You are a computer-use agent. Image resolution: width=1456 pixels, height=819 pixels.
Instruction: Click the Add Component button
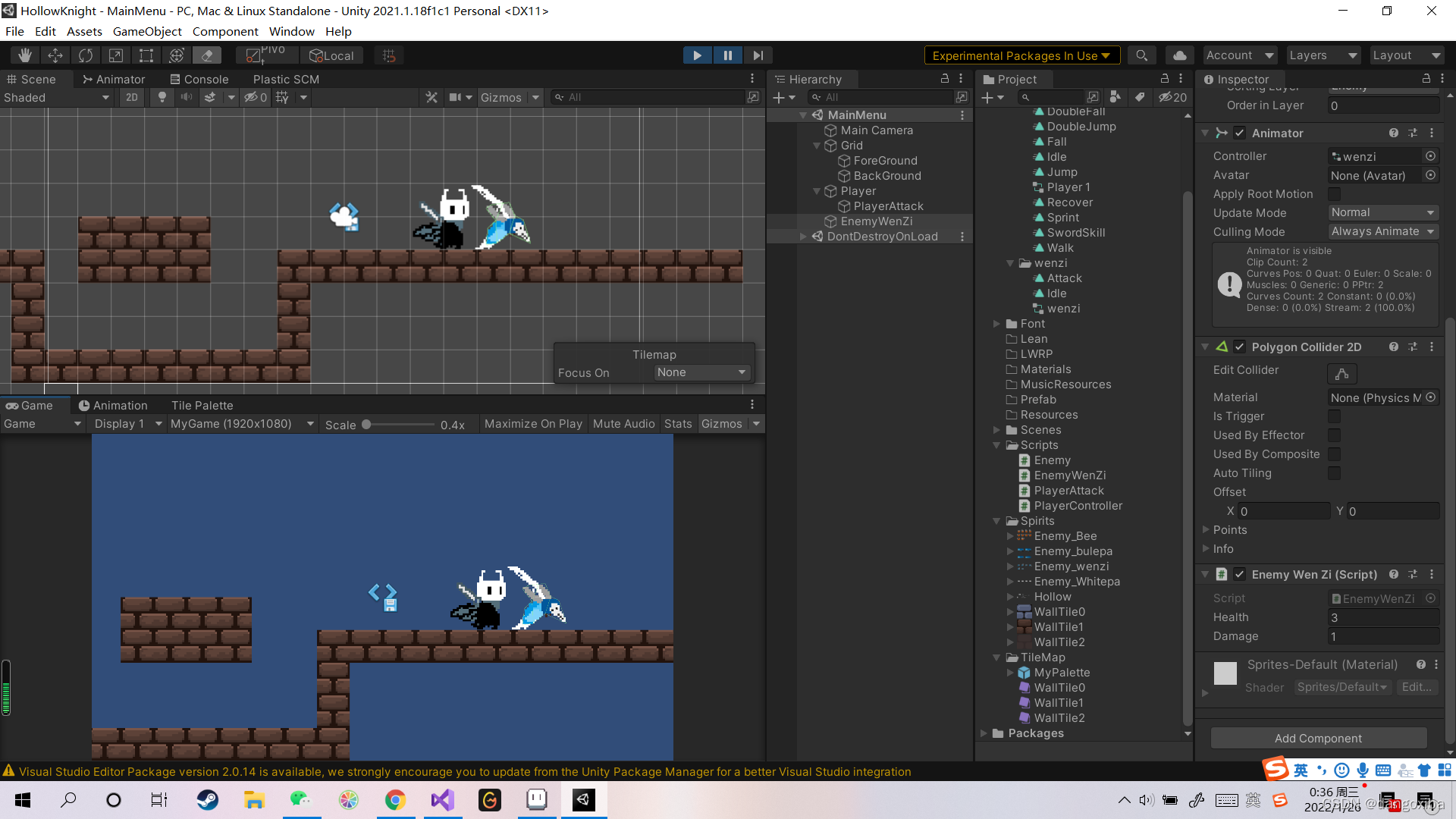point(1318,738)
